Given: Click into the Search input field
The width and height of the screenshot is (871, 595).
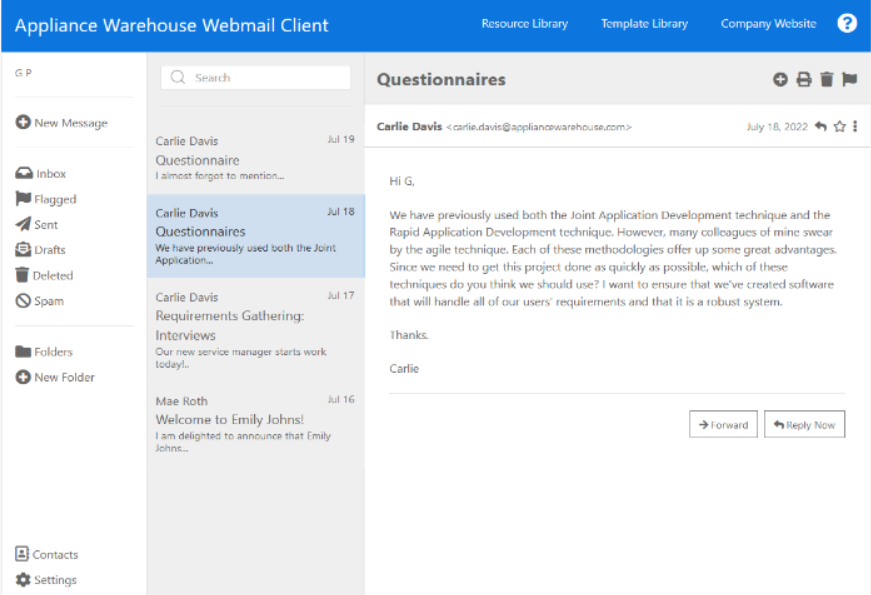Looking at the screenshot, I should pos(256,77).
